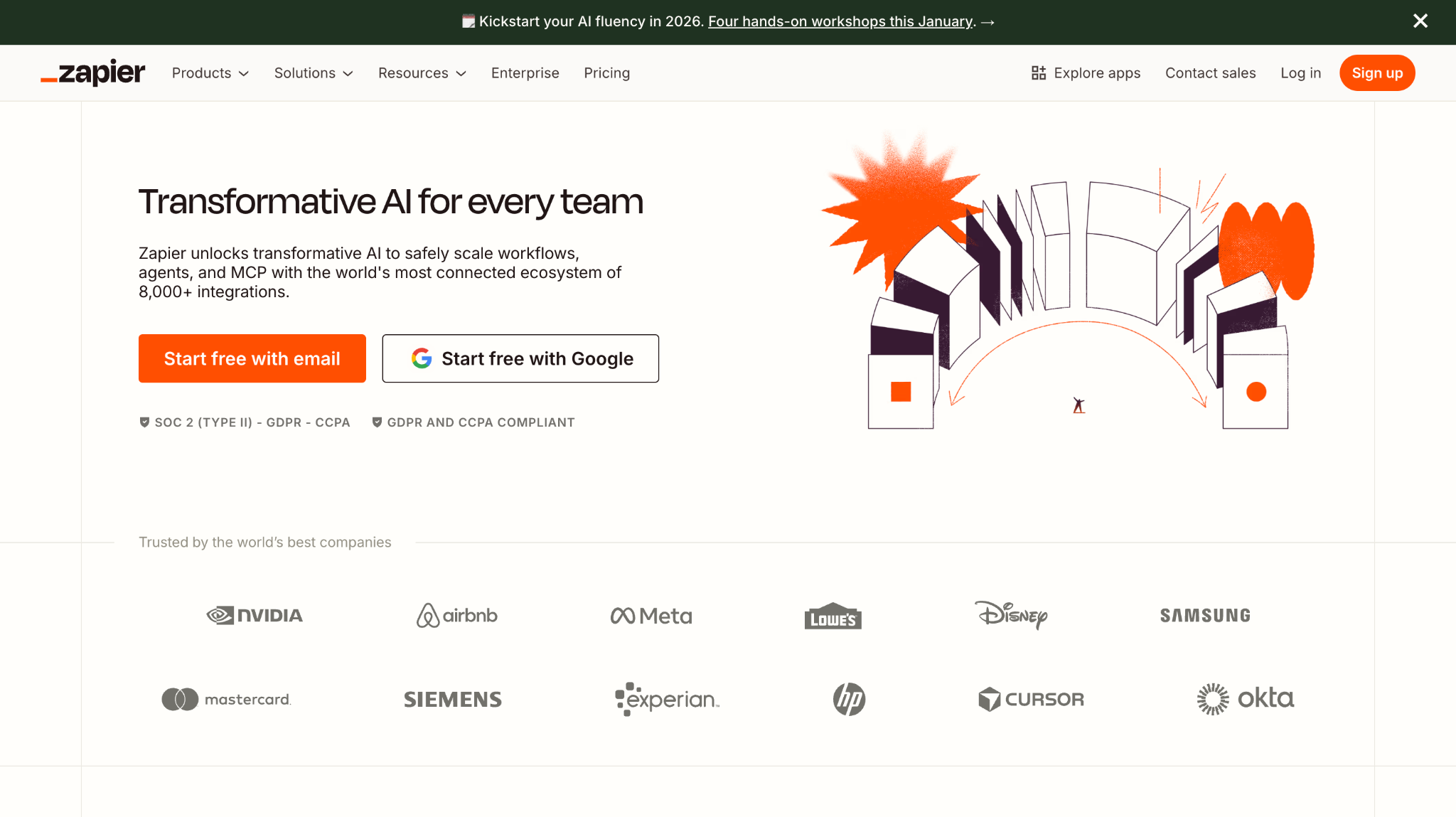1456x817 pixels.
Task: Click the Mastercard logo
Action: click(225, 699)
